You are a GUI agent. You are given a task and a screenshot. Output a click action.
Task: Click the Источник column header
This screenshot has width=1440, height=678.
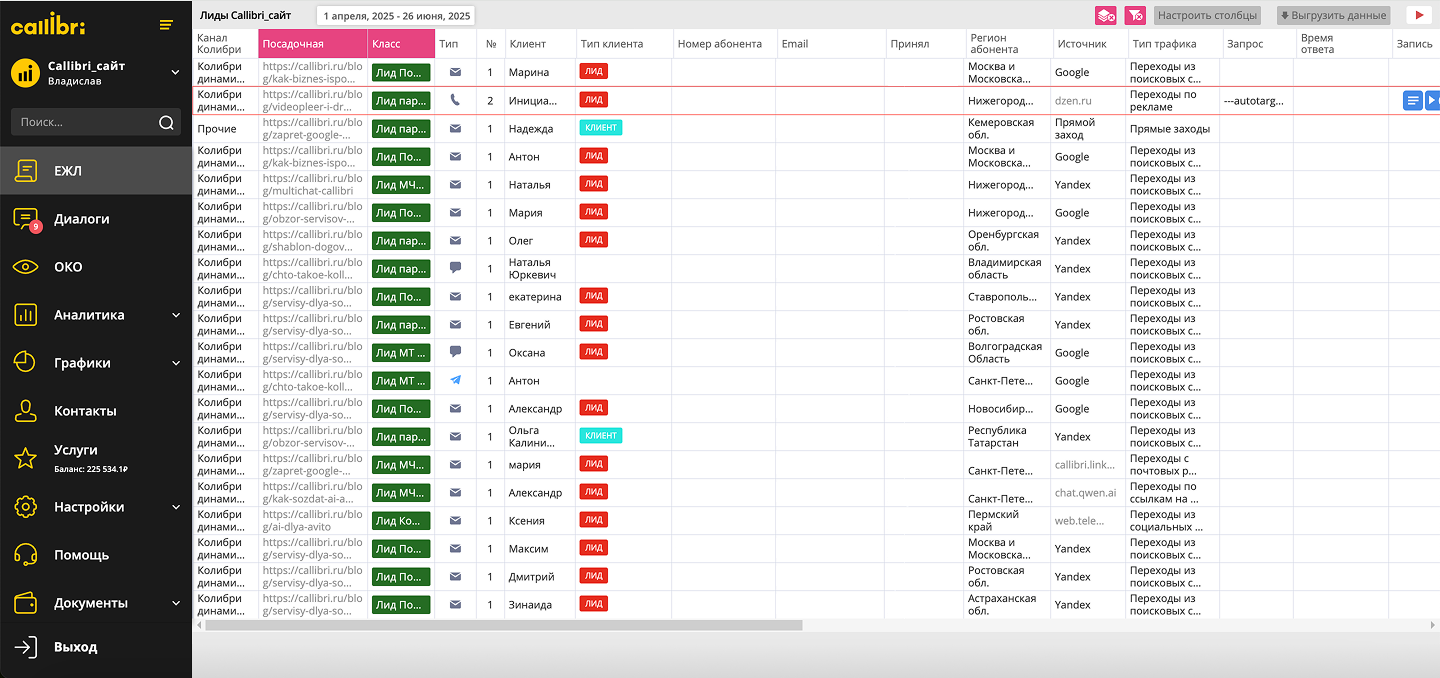1088,44
